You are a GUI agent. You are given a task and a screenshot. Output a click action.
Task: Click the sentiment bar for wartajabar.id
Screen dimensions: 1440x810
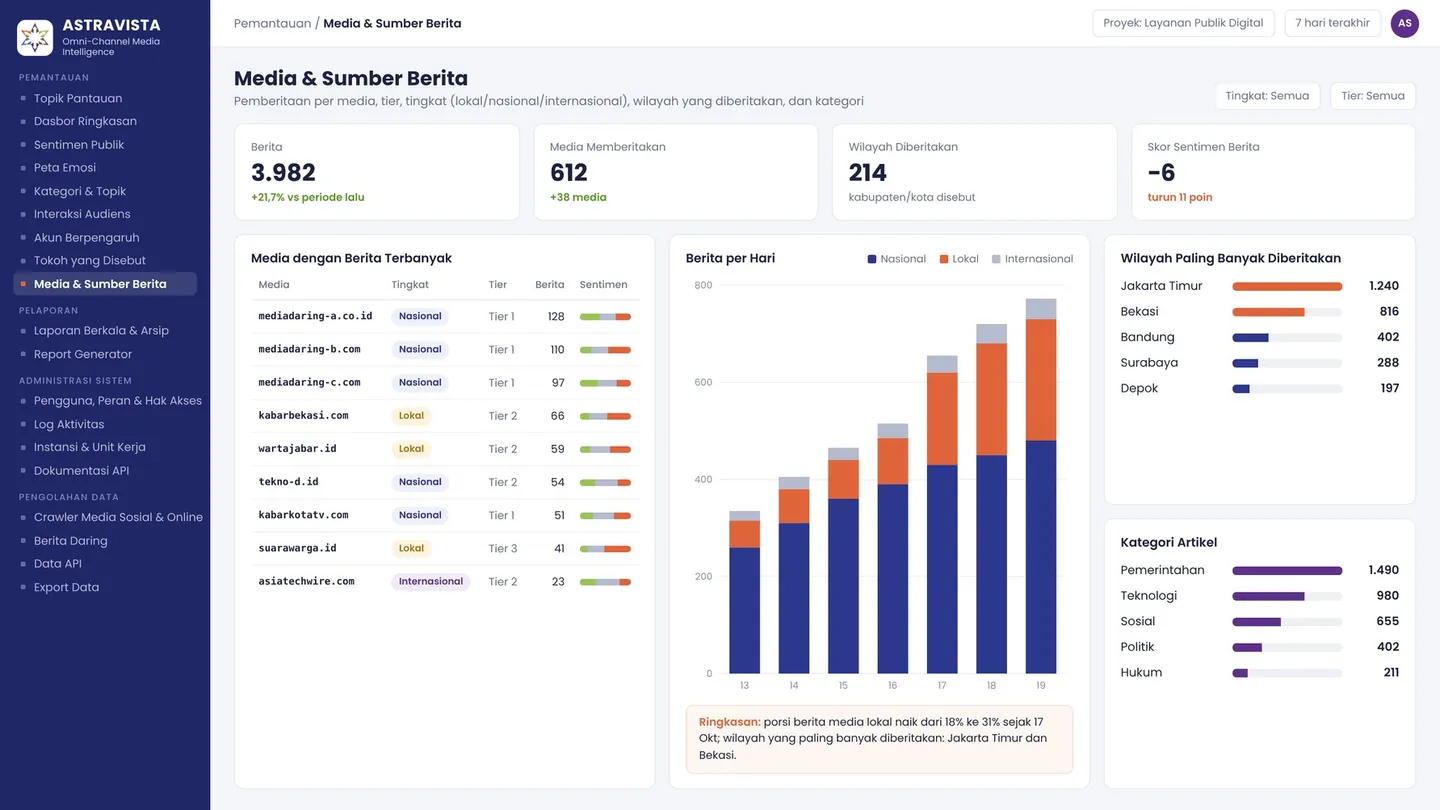[605, 449]
